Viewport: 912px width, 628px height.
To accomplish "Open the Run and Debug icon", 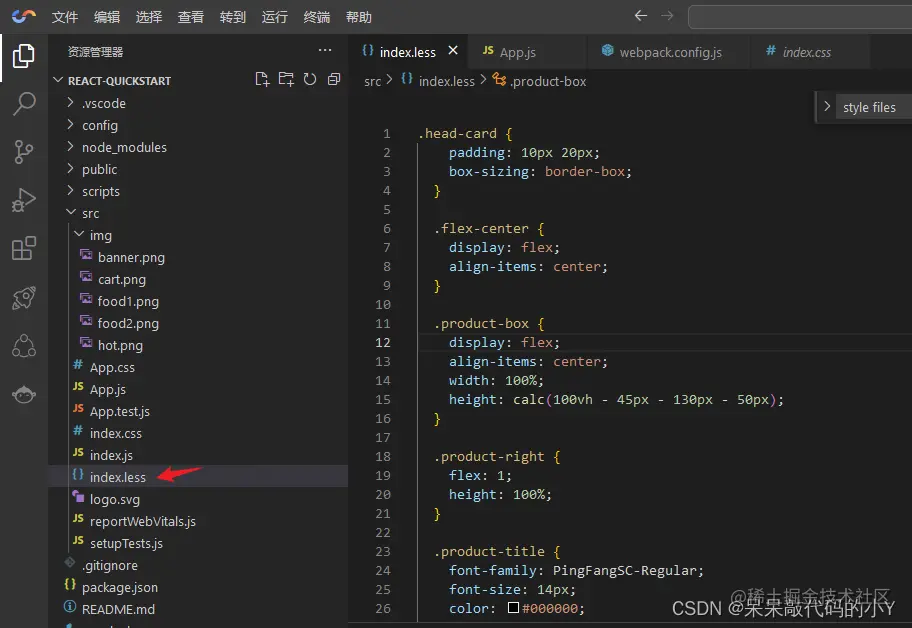I will pyautogui.click(x=24, y=200).
